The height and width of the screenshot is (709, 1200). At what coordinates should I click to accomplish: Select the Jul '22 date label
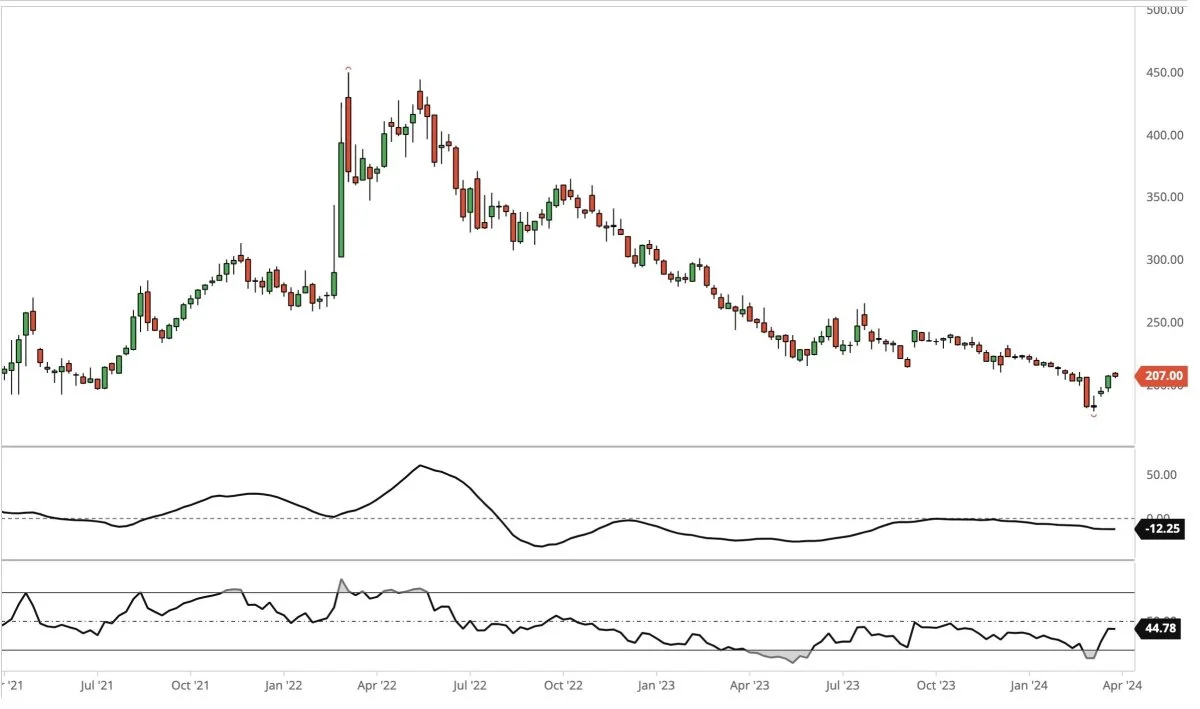coord(469,686)
